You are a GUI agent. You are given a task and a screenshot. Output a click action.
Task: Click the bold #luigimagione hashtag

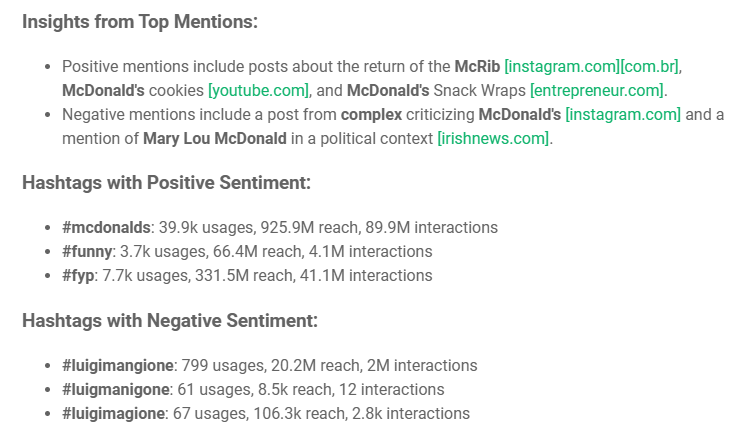[x=113, y=413]
